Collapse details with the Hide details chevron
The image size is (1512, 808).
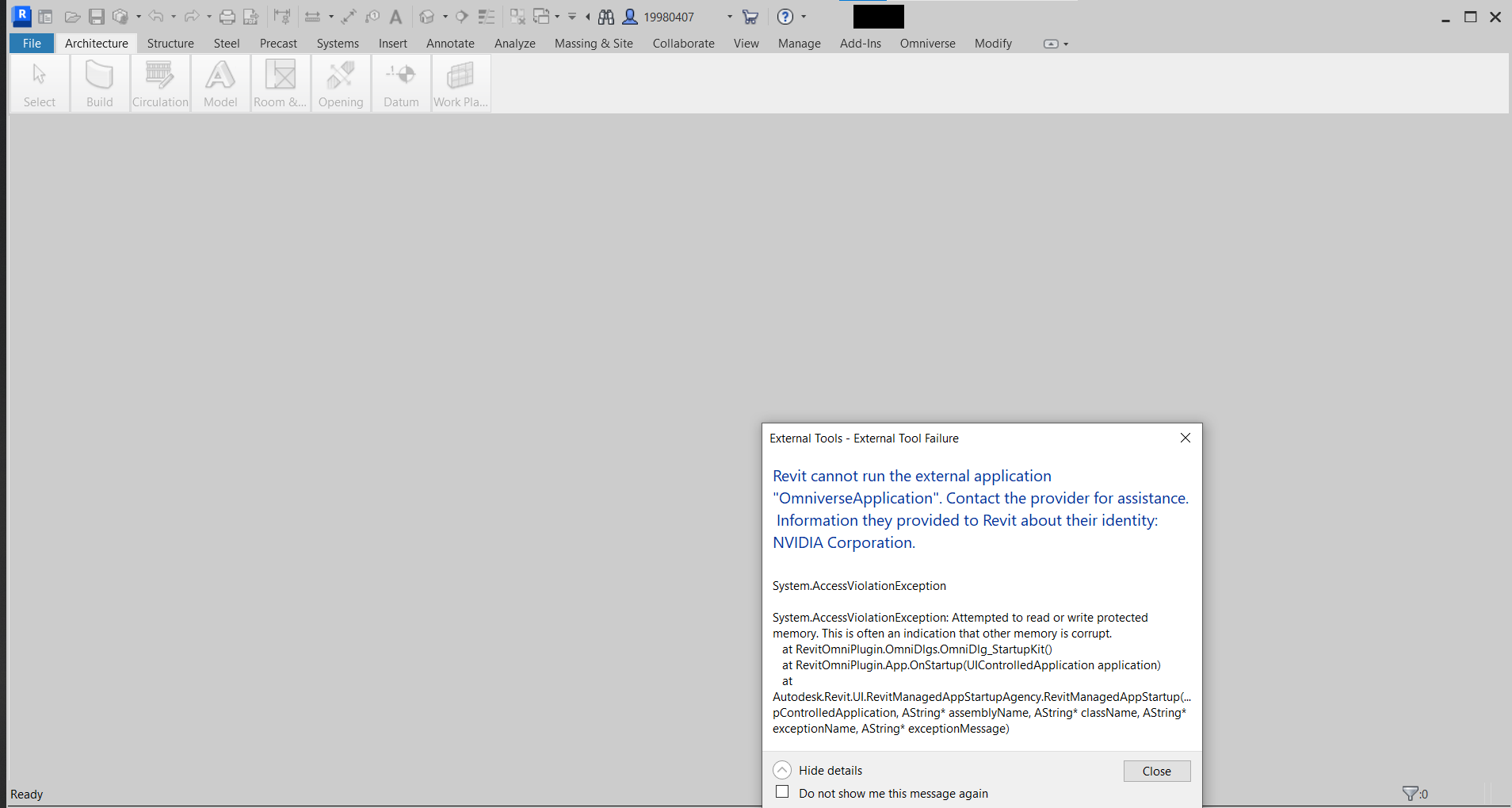click(x=782, y=770)
